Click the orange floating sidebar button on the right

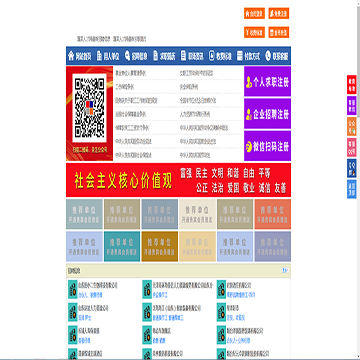coord(352,126)
